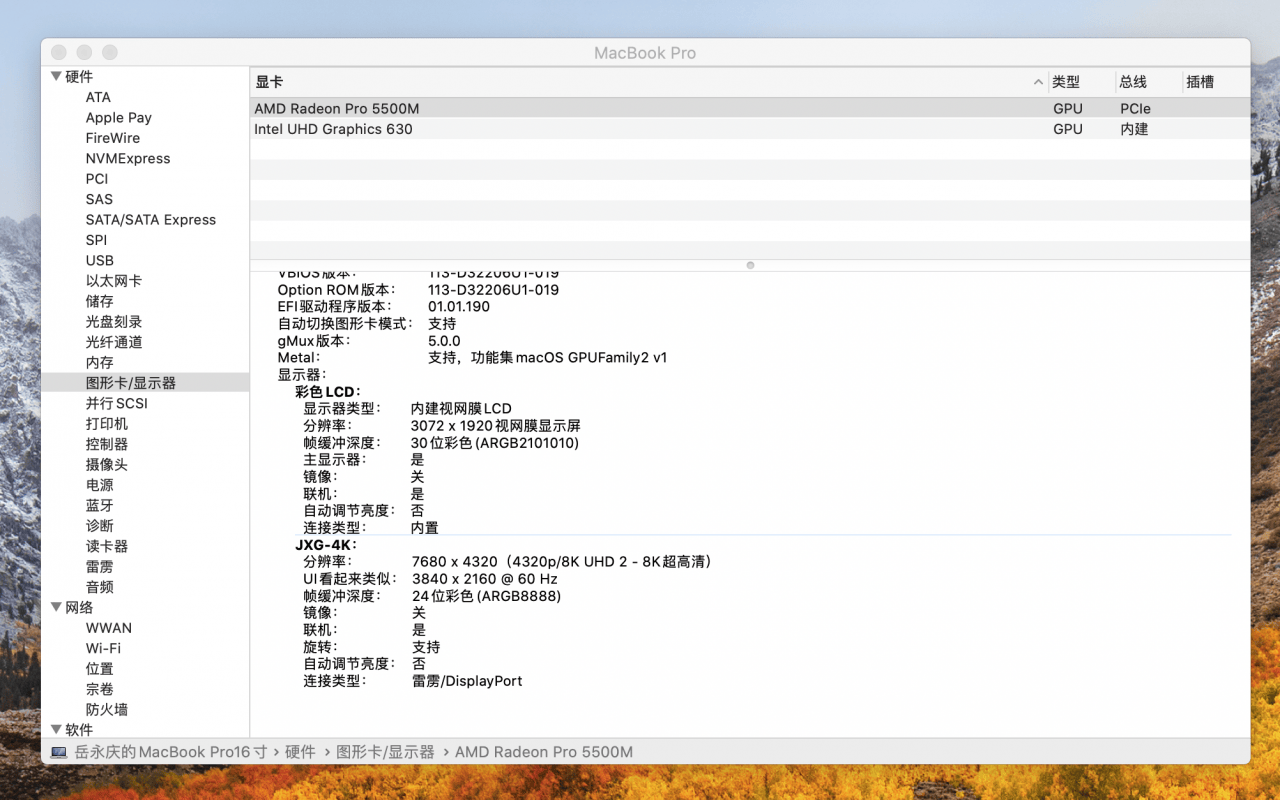Click 雷雳/DisplayPort connection type value
This screenshot has height=800, width=1280.
click(x=467, y=681)
